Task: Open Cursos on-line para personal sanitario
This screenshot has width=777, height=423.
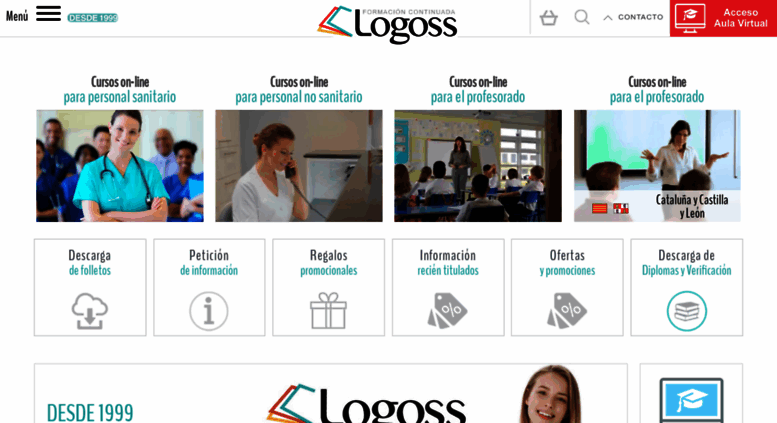Action: [x=119, y=90]
